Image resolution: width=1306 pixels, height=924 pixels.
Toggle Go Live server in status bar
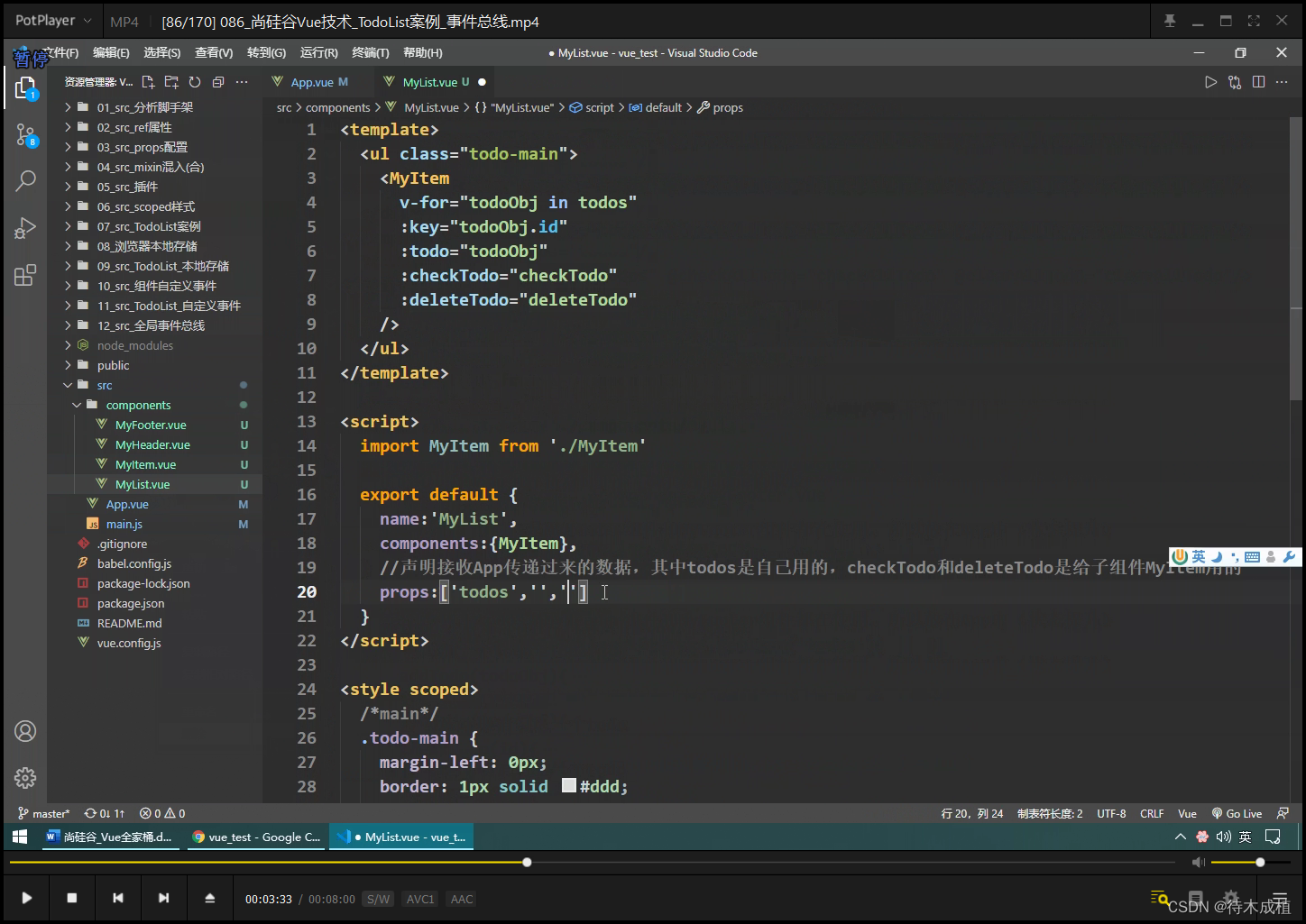pos(1237,813)
